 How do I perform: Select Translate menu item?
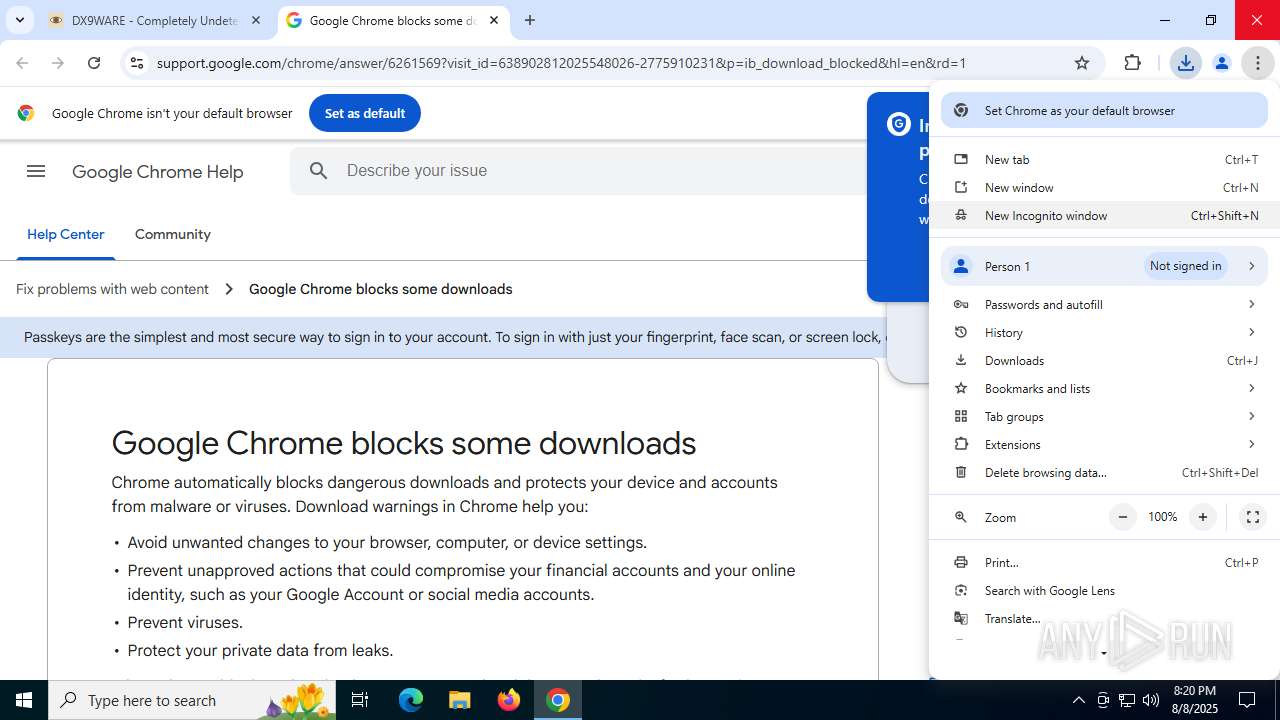[1104, 619]
